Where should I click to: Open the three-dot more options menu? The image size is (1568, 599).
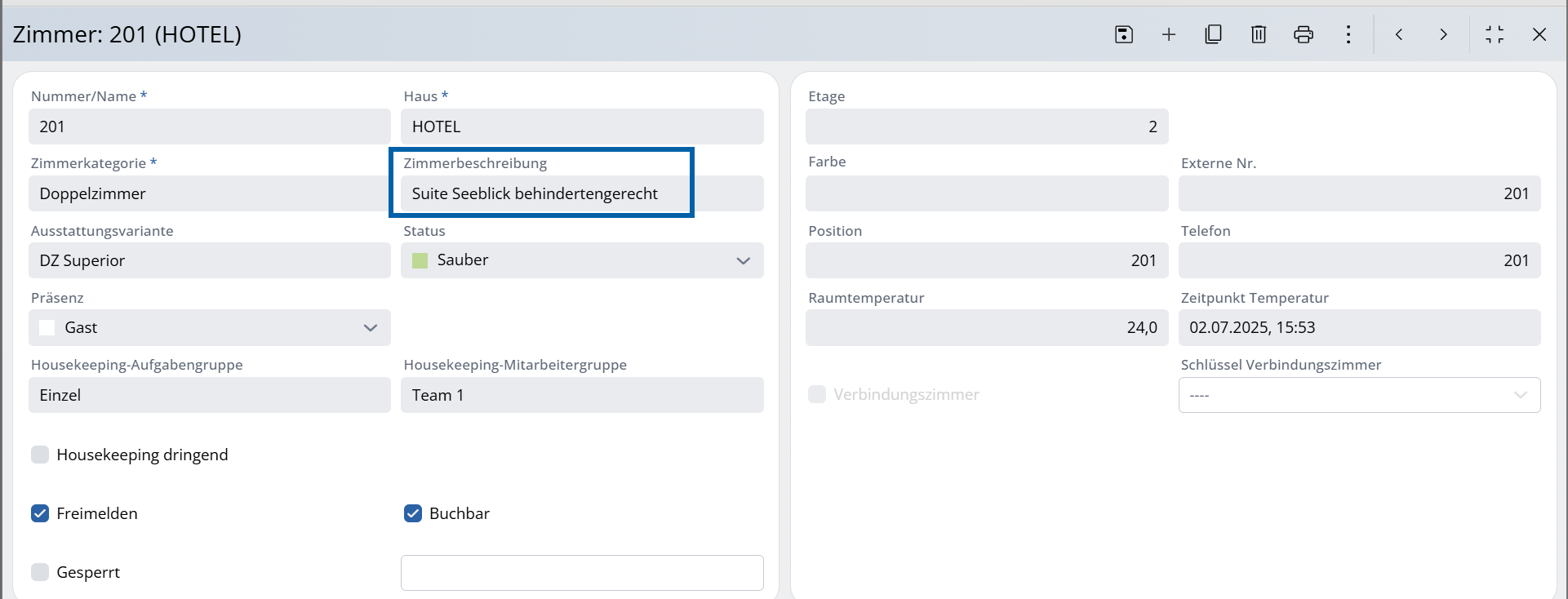1348,34
